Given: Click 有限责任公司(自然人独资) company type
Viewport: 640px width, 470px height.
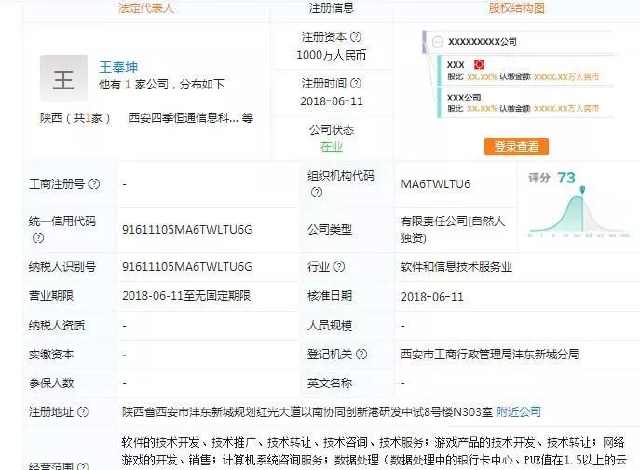Looking at the screenshot, I should [x=453, y=229].
